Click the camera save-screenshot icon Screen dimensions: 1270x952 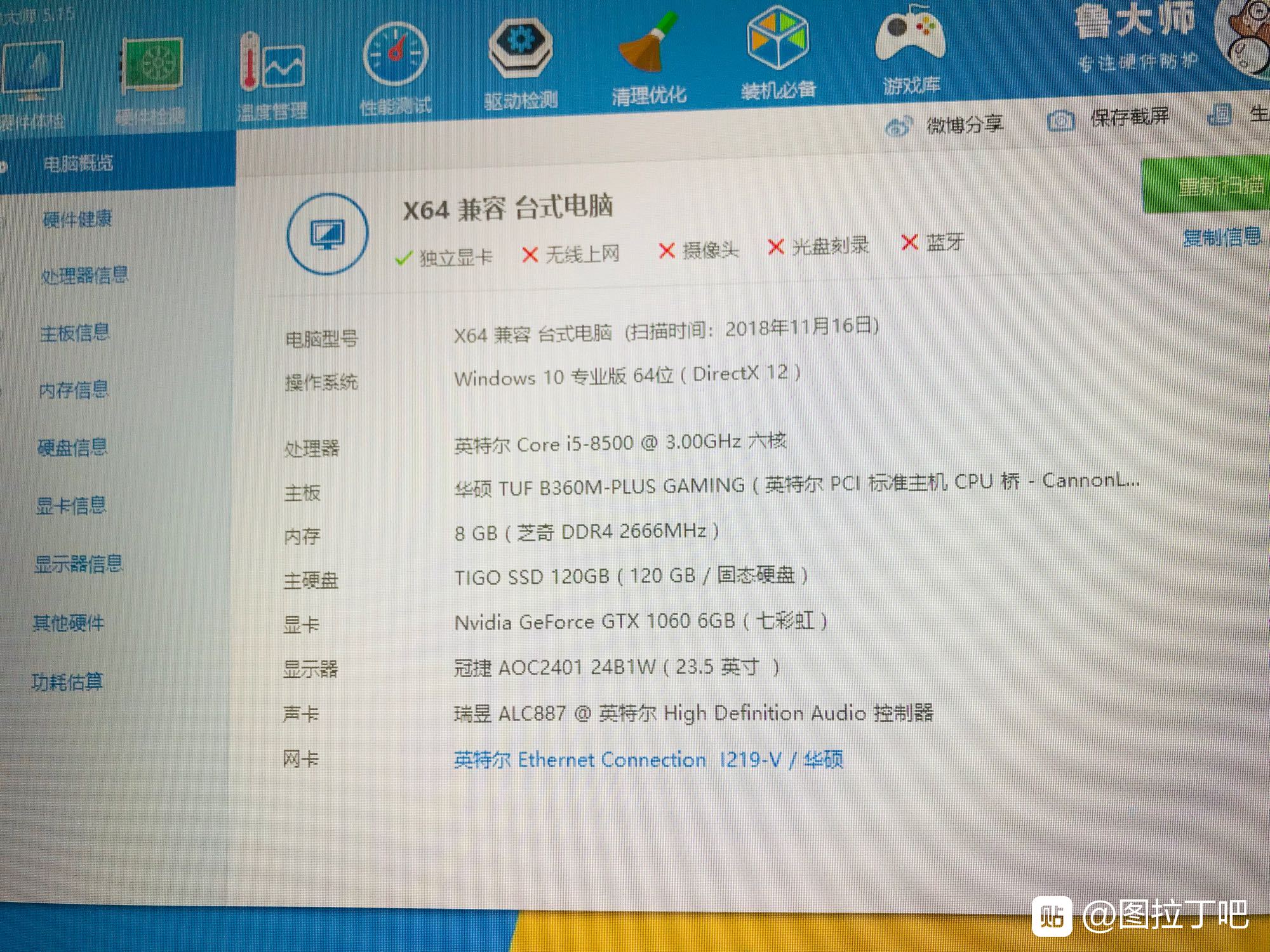pos(1060,120)
